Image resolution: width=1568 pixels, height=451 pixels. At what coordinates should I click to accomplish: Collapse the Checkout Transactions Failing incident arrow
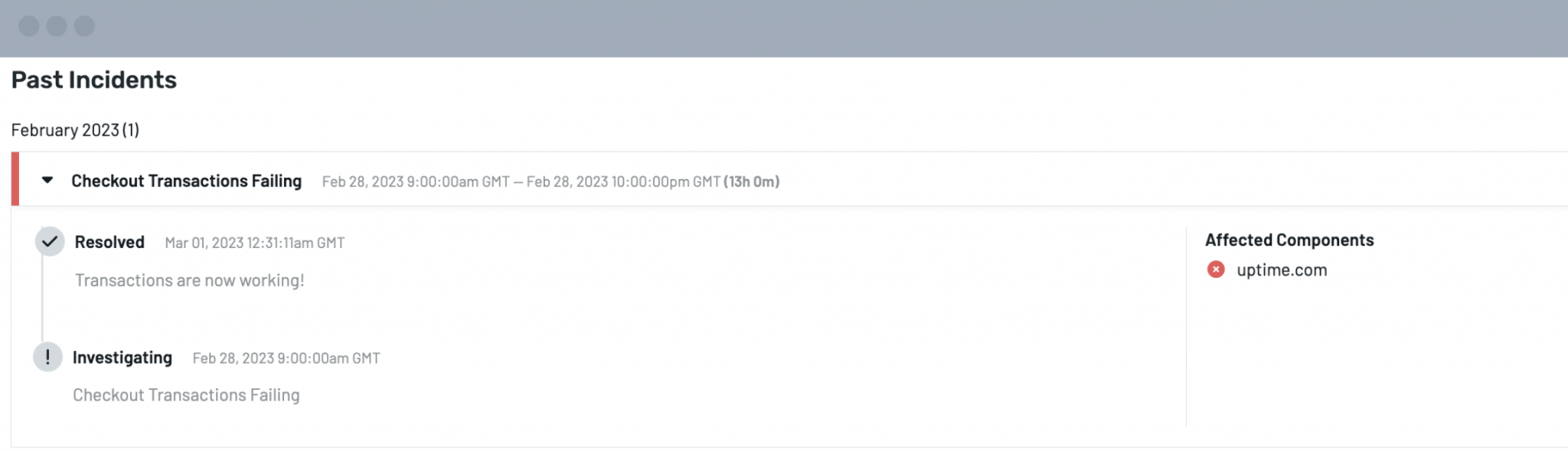47,181
